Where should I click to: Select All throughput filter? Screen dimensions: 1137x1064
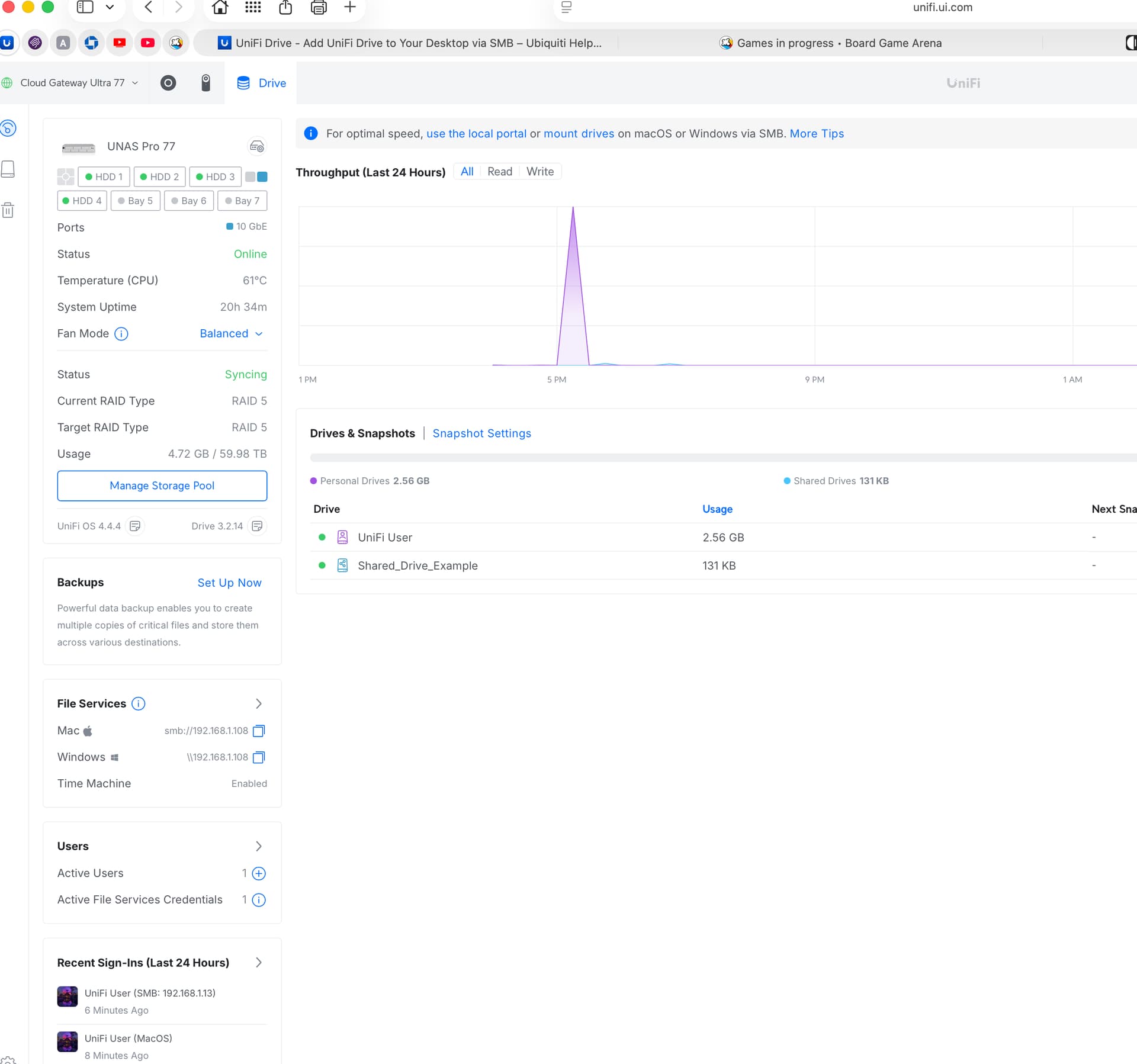coord(467,172)
